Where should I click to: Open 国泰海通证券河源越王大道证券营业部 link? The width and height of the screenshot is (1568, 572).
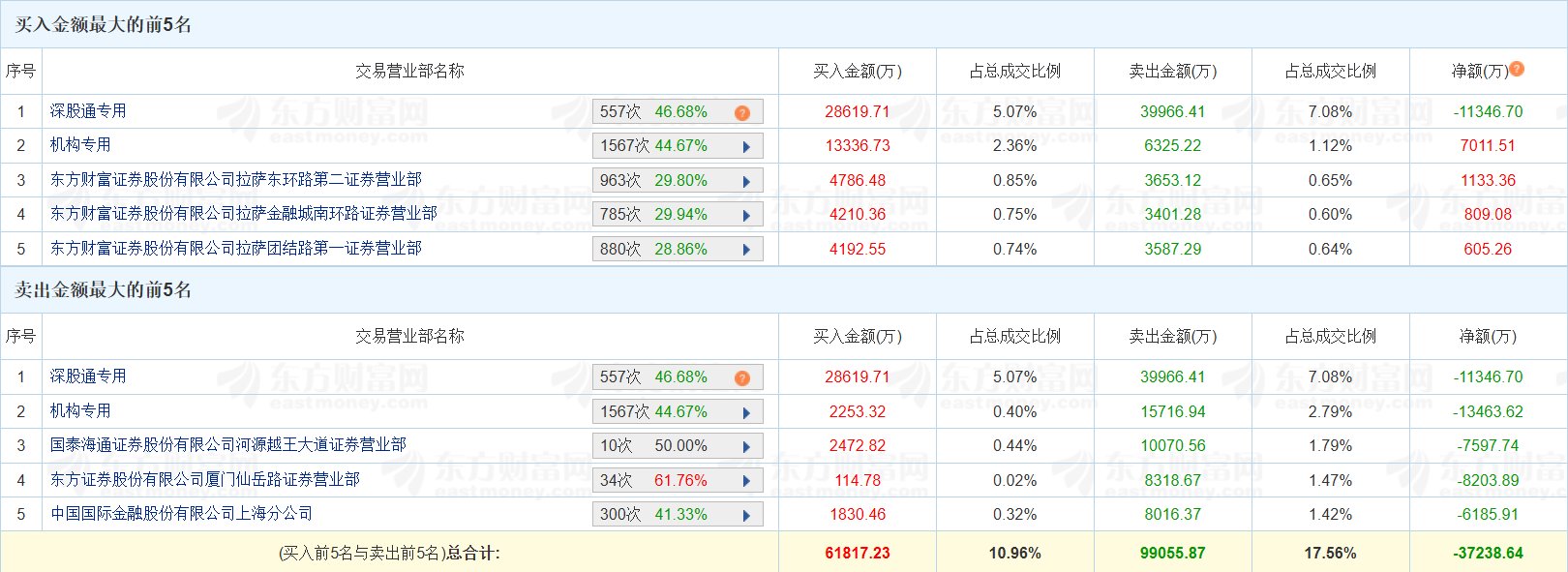[228, 445]
